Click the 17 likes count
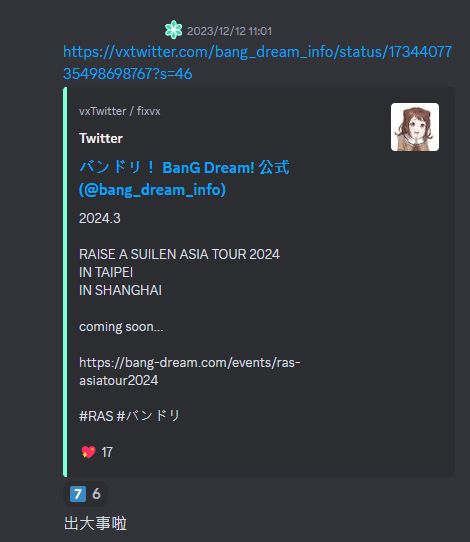This screenshot has height=542, width=470. [x=107, y=452]
